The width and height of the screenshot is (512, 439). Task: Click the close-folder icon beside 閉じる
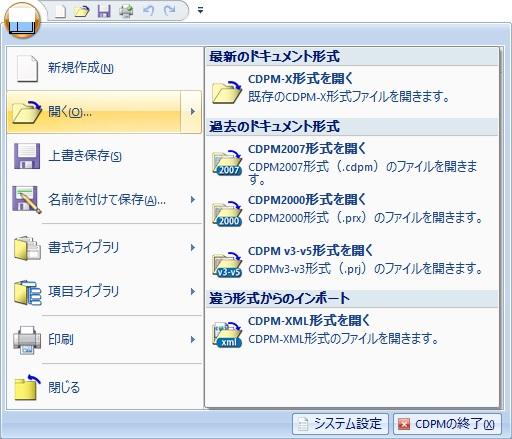(28, 387)
